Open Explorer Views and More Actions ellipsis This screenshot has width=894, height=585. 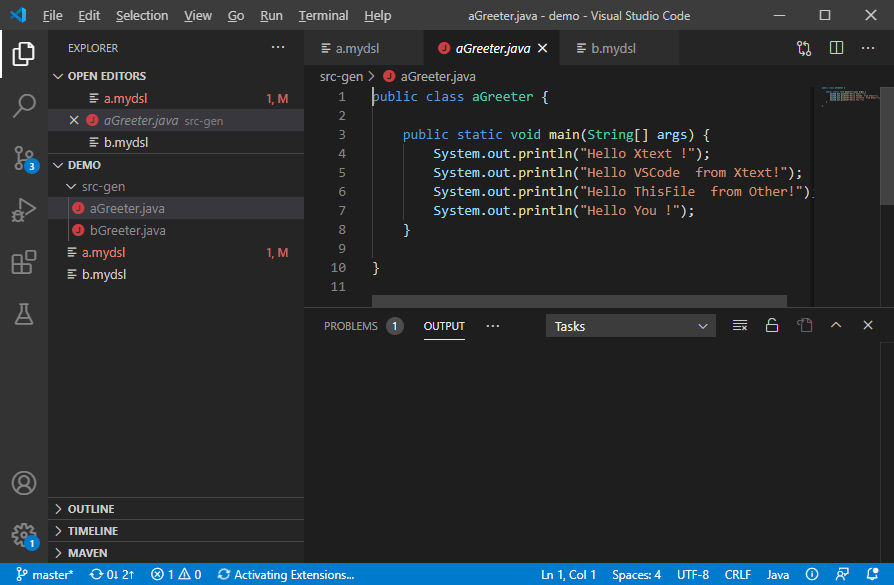pos(278,47)
